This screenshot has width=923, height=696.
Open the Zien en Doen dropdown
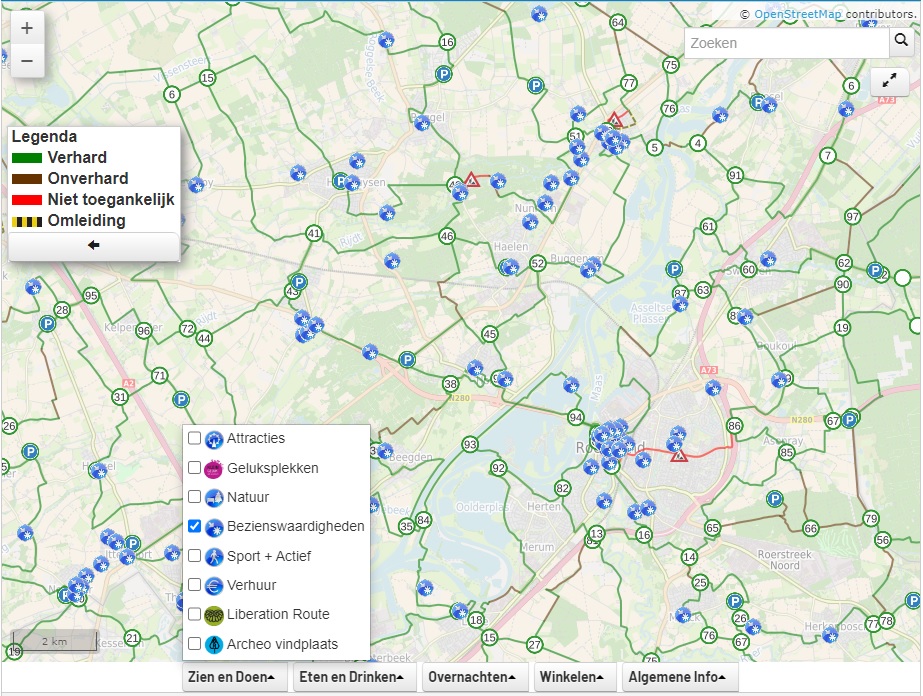pyautogui.click(x=232, y=677)
